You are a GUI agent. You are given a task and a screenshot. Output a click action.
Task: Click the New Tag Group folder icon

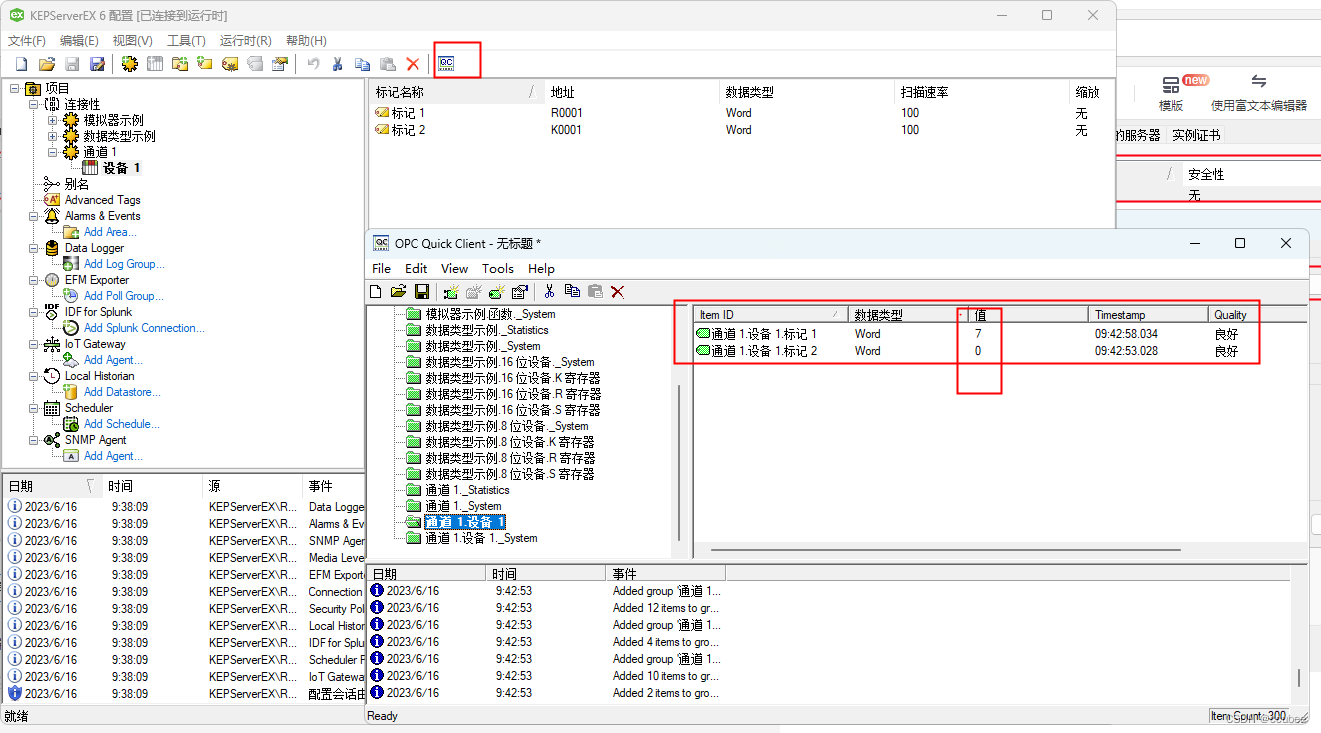tap(180, 64)
